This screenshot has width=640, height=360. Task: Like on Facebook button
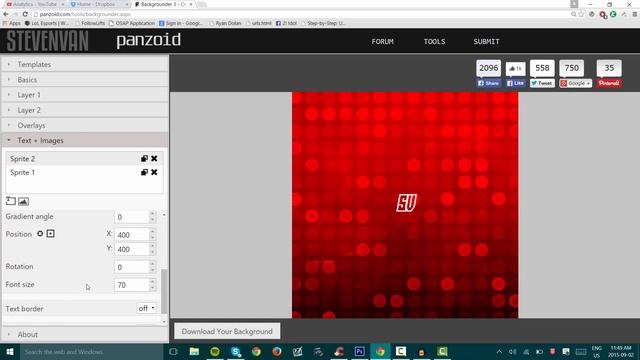coord(516,83)
